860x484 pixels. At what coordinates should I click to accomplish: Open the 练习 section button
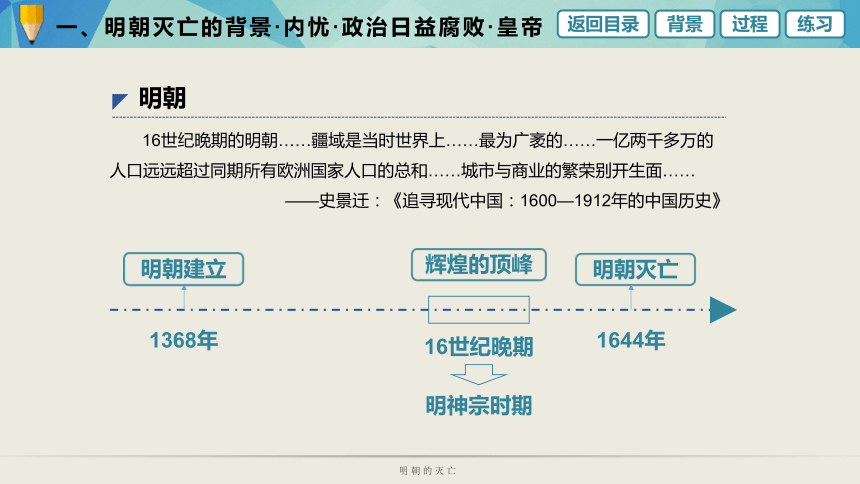coord(814,24)
